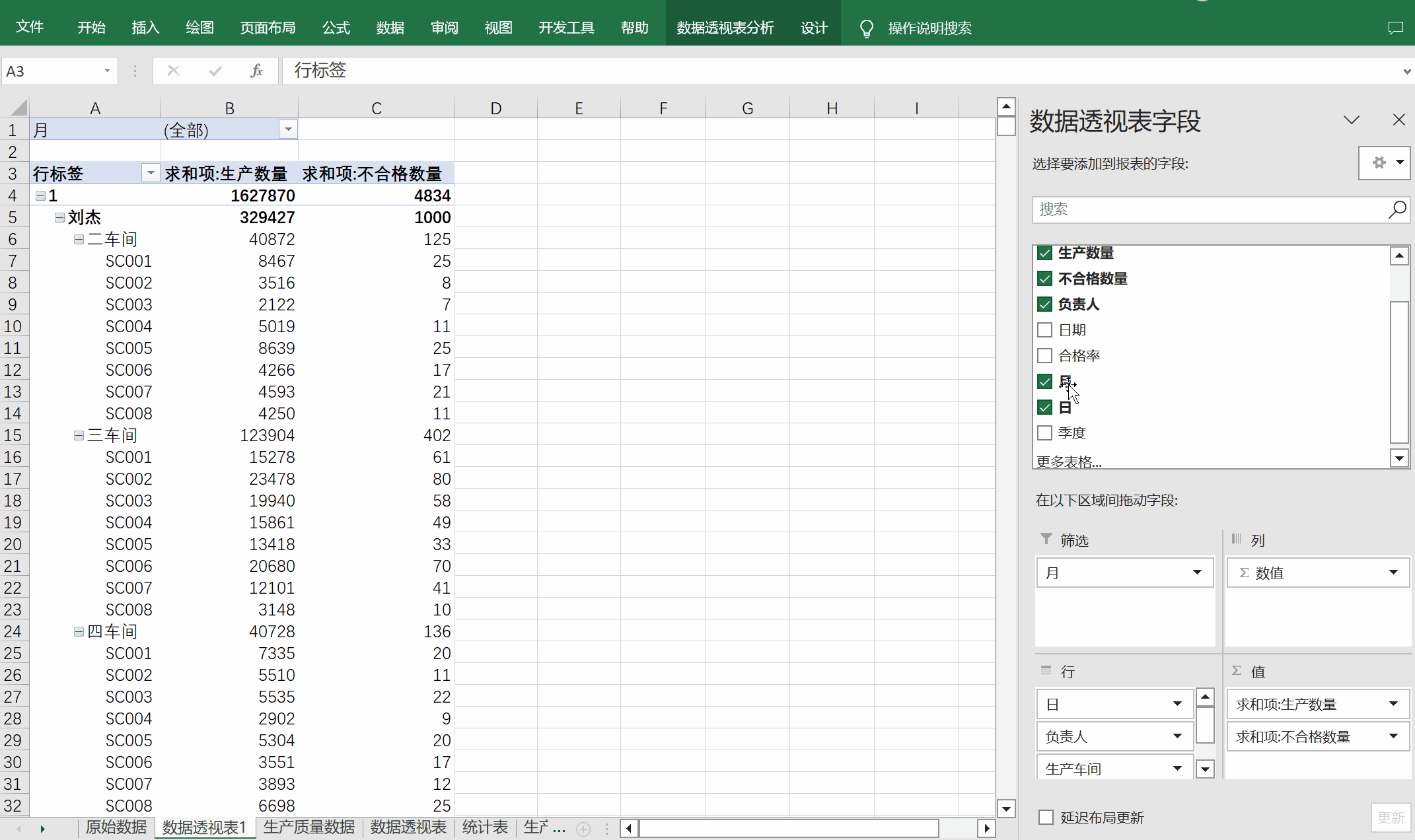Image resolution: width=1415 pixels, height=840 pixels.
Task: Click the cancel X icon in formula bar
Action: [173, 71]
